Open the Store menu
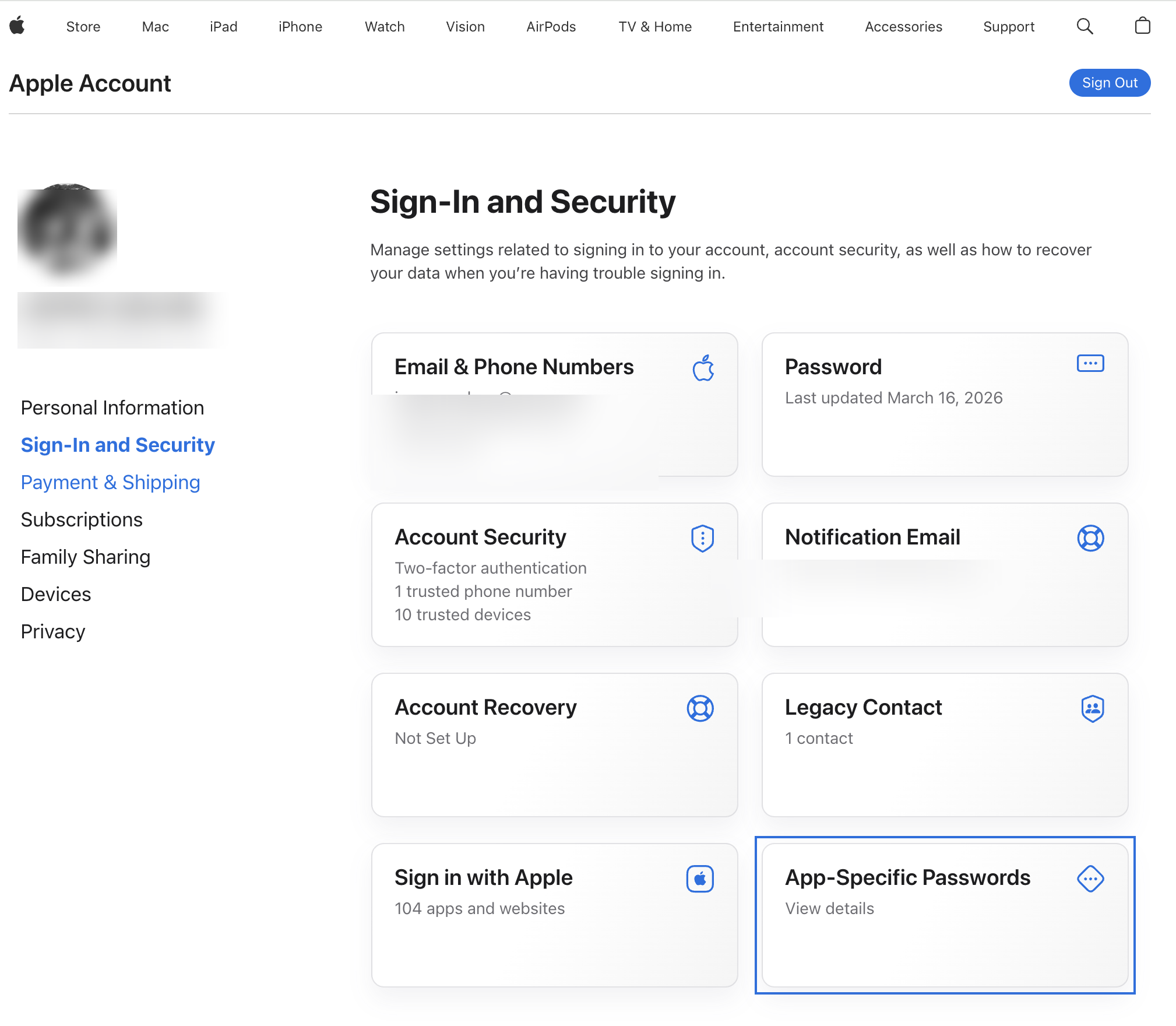Viewport: 1176px width, 1026px height. click(x=83, y=27)
